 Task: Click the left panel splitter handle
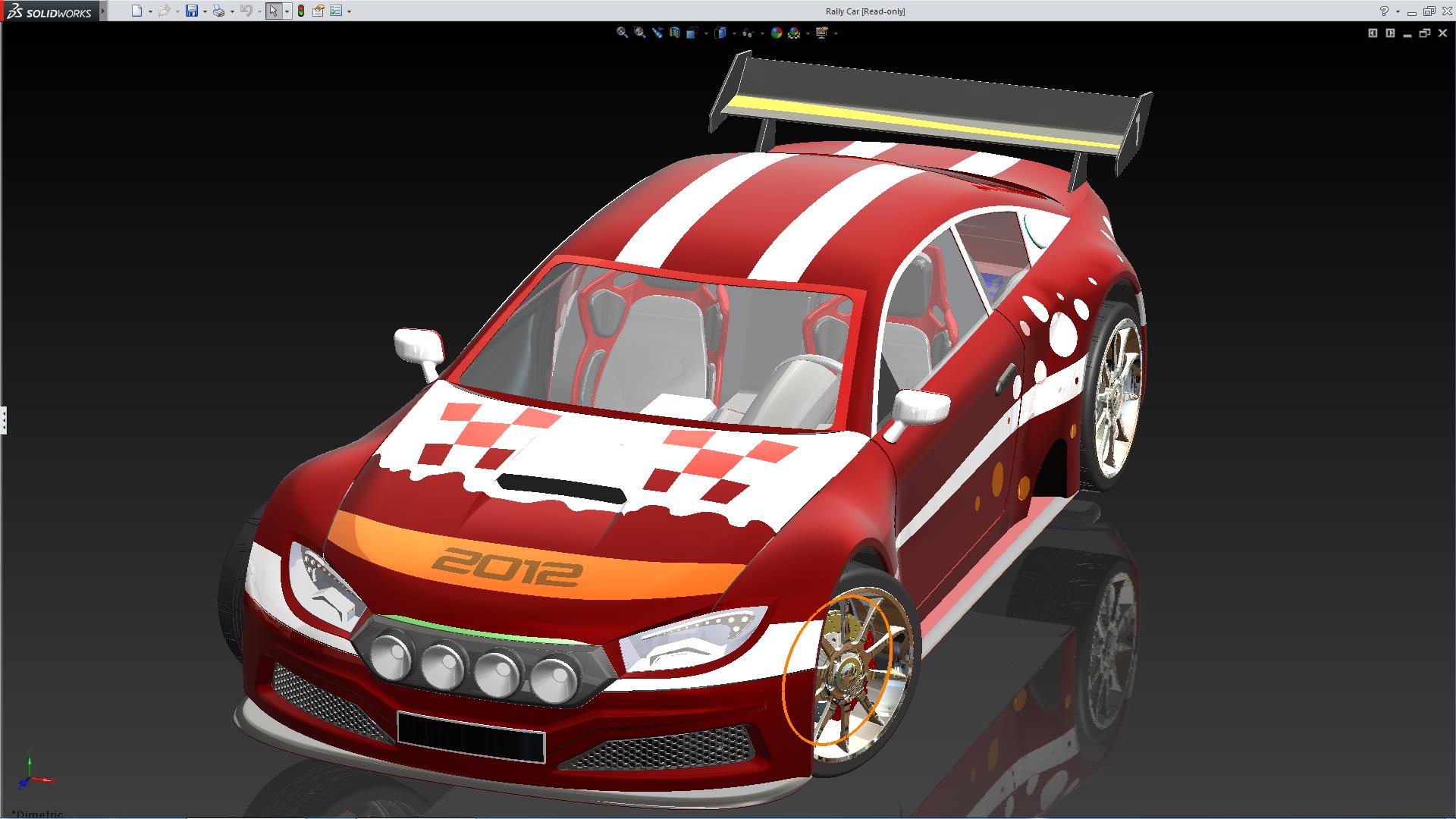pyautogui.click(x=4, y=419)
